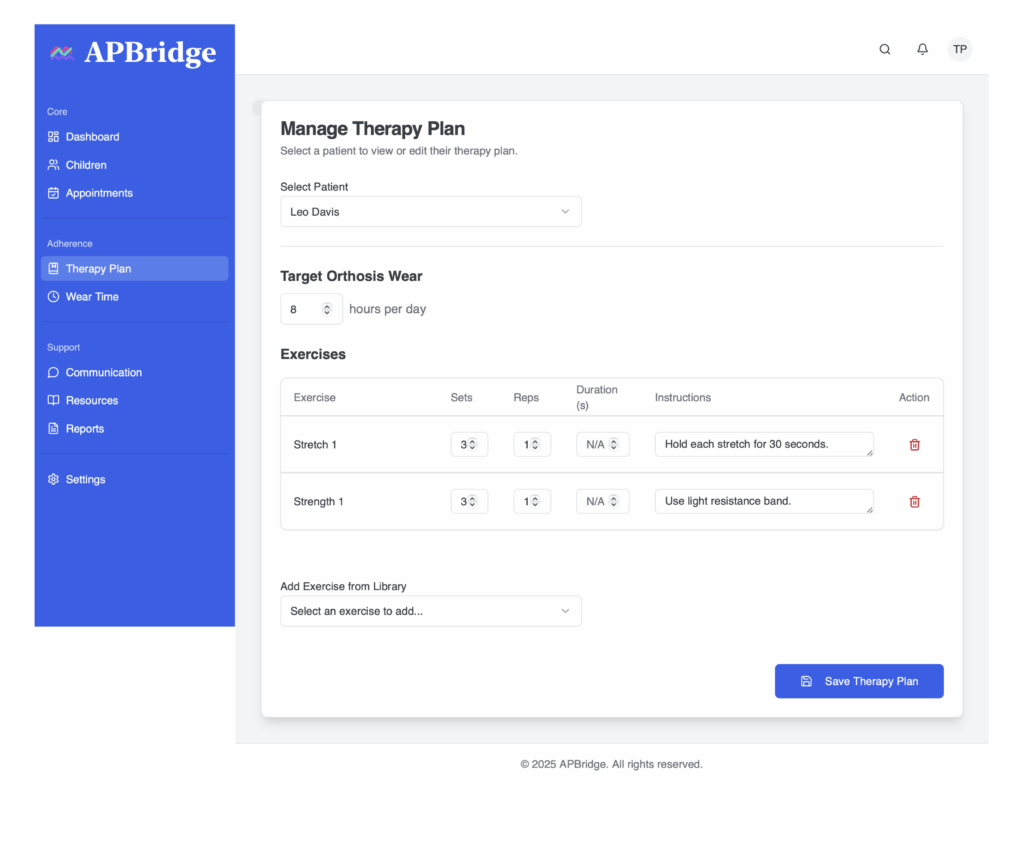Adjust Duration stepper for Strength 1
The image size is (1024, 846).
613,501
